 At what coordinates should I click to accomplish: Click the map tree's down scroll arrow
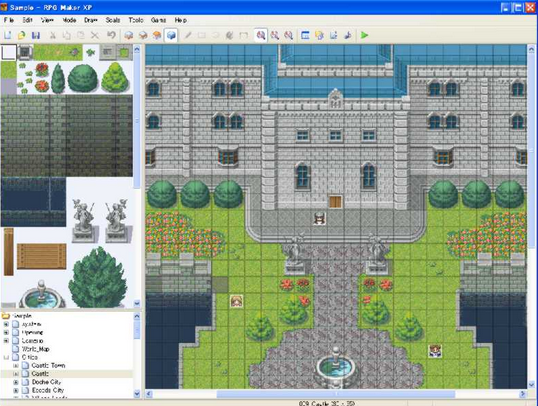tap(137, 394)
